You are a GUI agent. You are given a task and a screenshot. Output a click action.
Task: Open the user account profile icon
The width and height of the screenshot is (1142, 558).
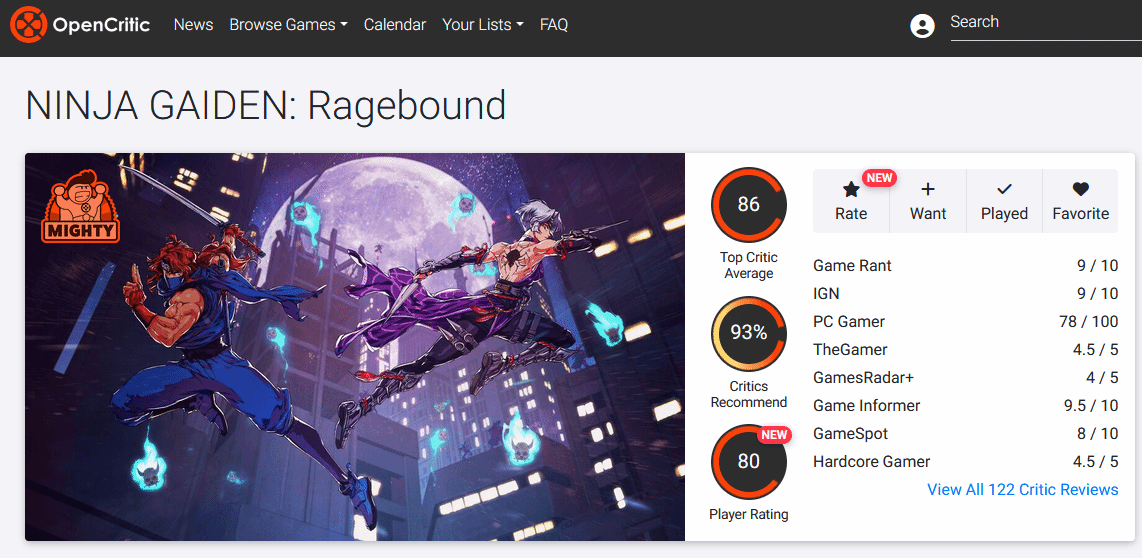(x=922, y=26)
